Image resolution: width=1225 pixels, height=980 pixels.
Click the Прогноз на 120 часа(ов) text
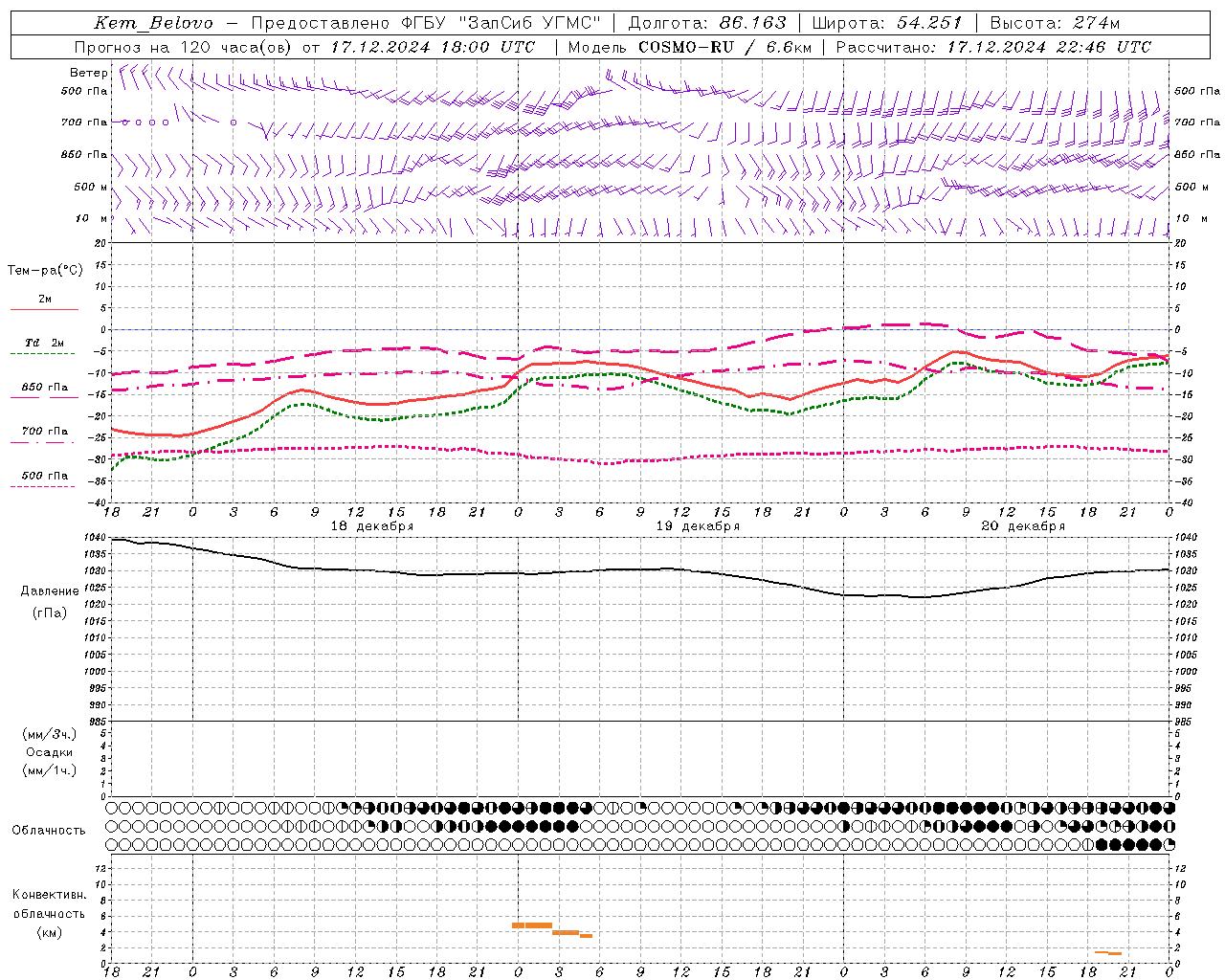point(185,47)
